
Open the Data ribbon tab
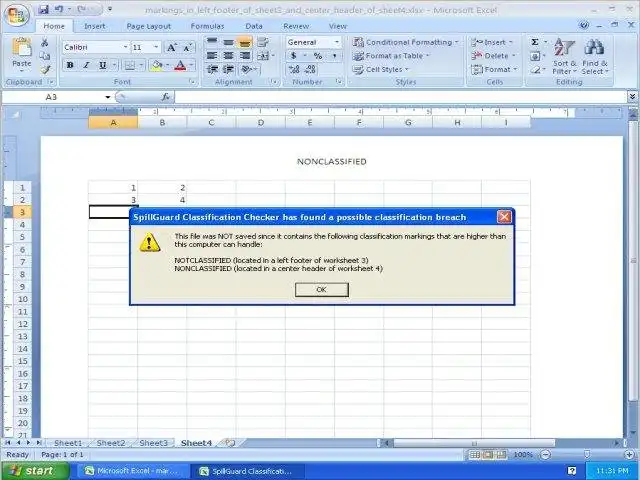[254, 26]
